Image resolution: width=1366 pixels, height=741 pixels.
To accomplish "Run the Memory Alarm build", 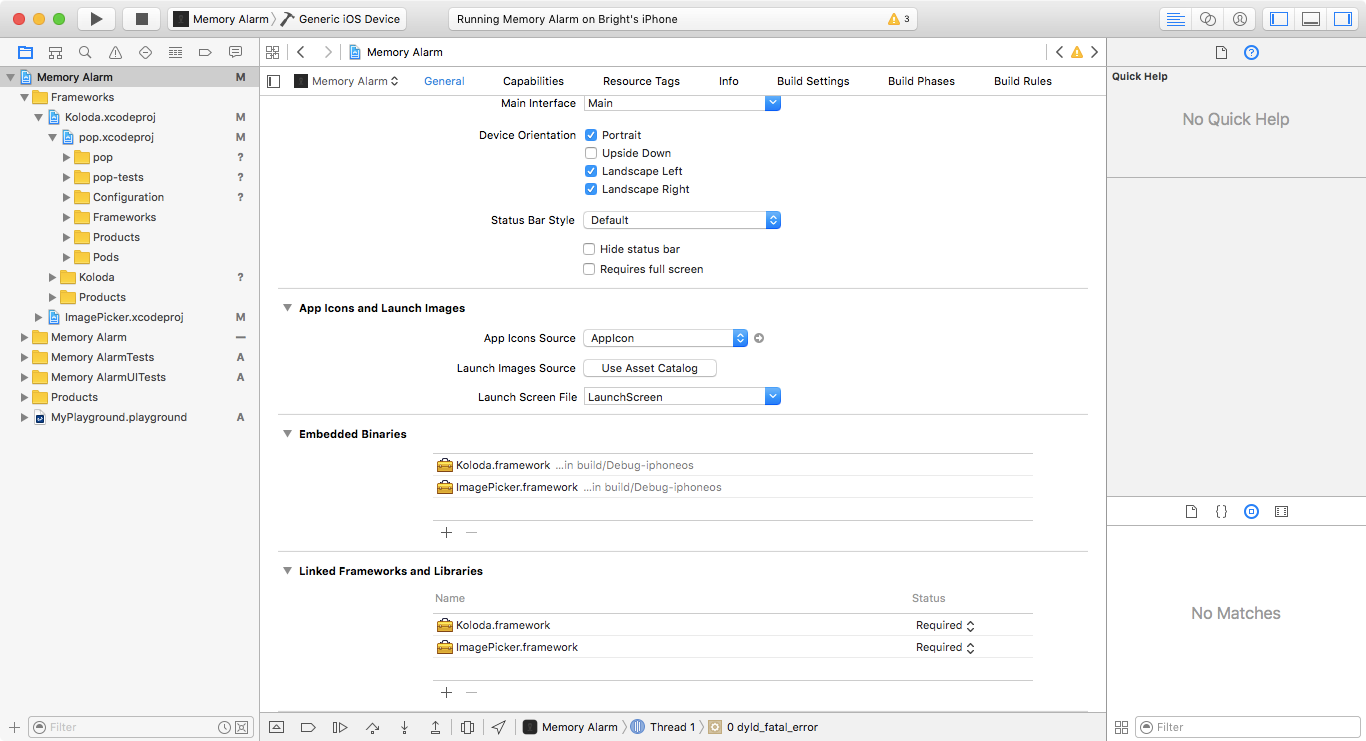I will click(96, 19).
